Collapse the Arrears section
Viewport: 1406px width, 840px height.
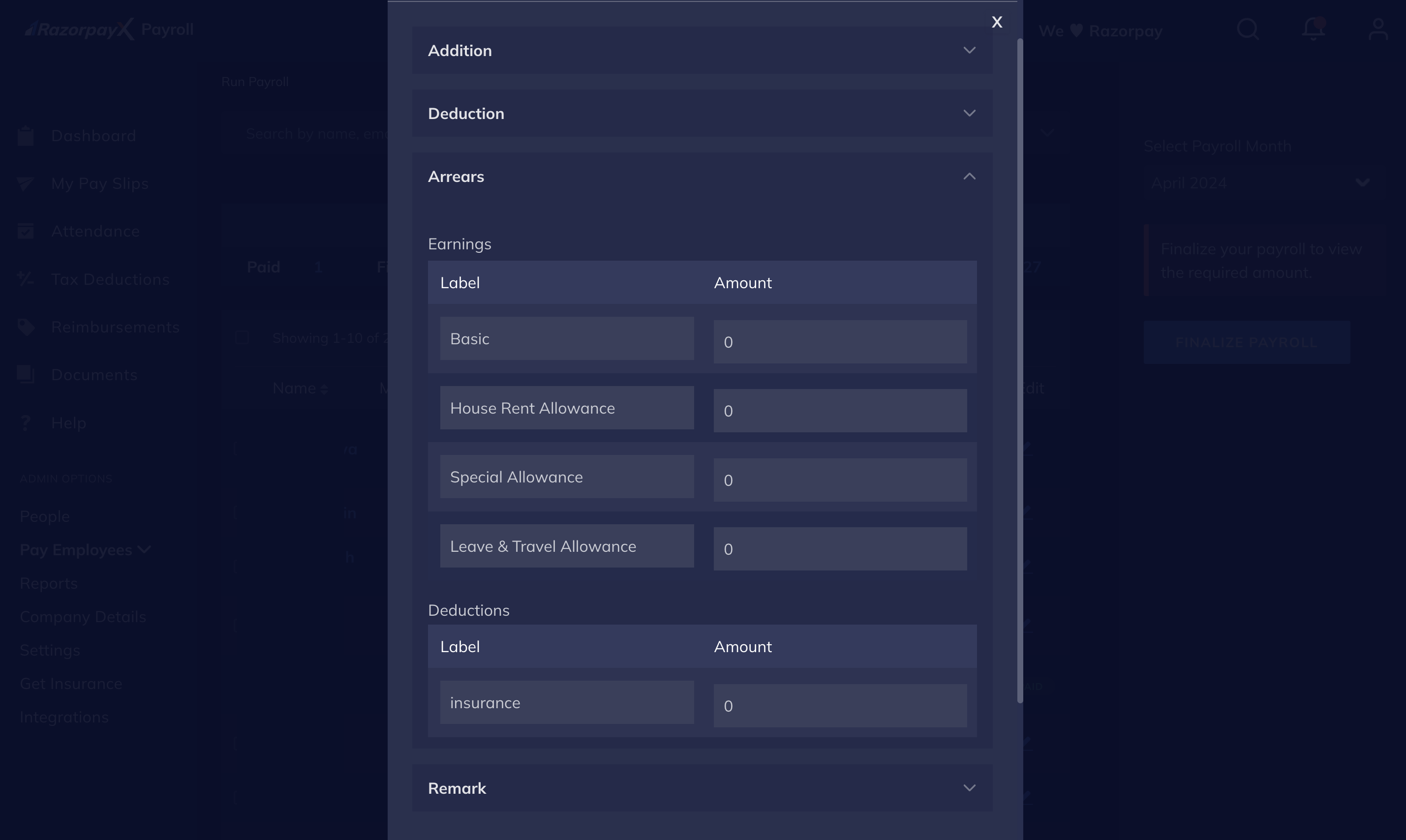(x=702, y=177)
